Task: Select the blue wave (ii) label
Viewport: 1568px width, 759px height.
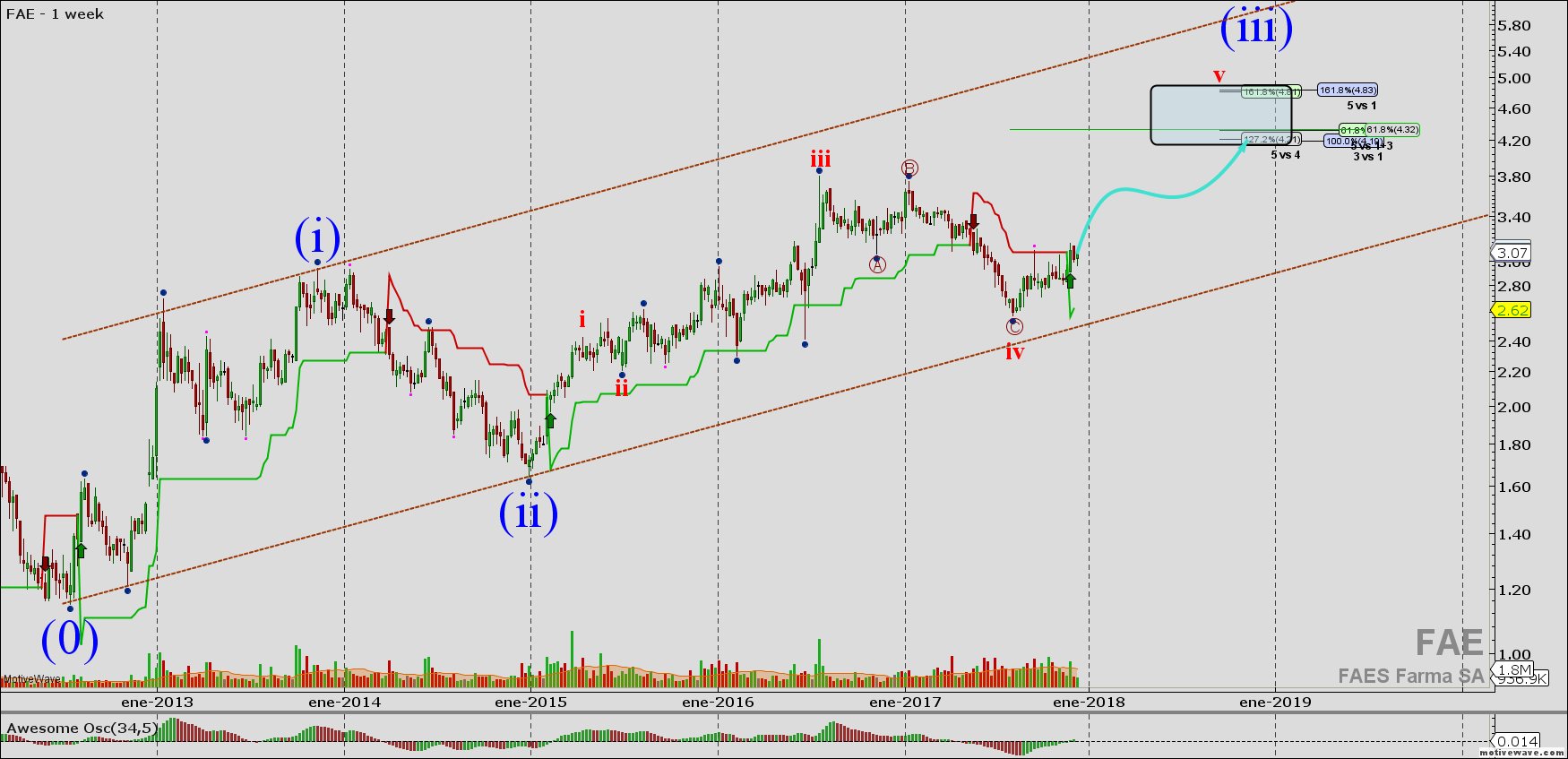Action: coord(528,513)
